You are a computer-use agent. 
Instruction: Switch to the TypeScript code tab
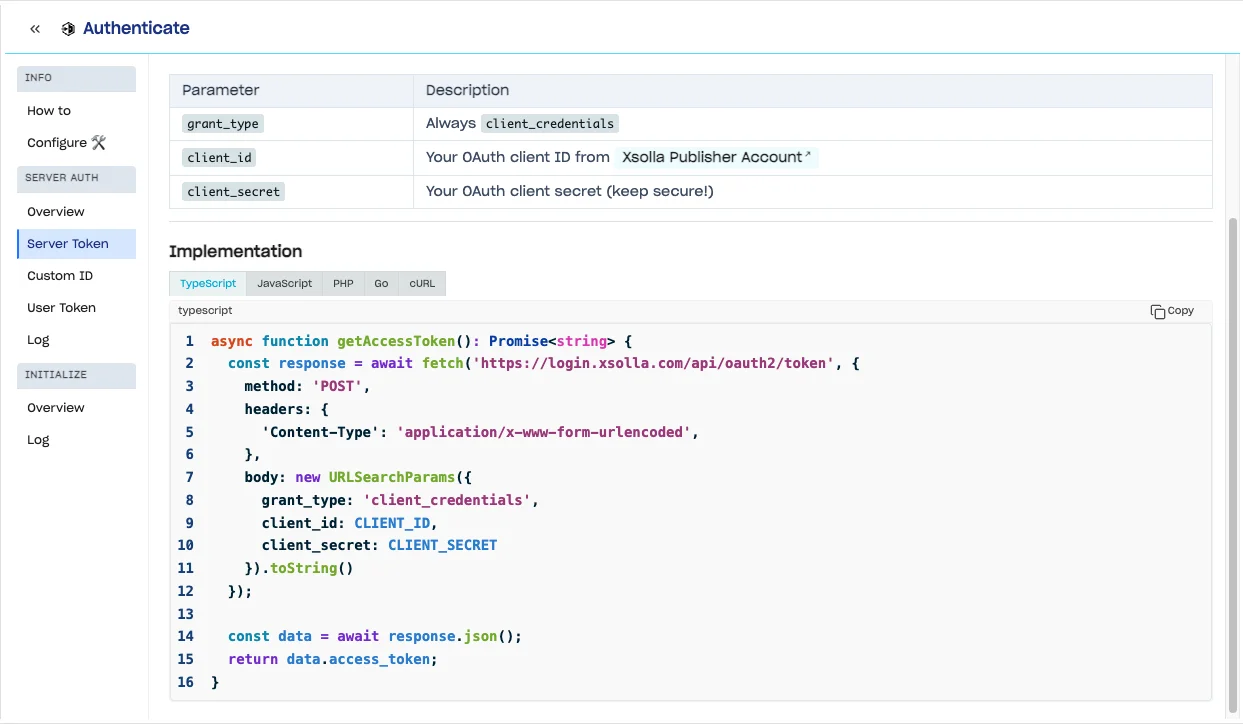click(x=208, y=284)
